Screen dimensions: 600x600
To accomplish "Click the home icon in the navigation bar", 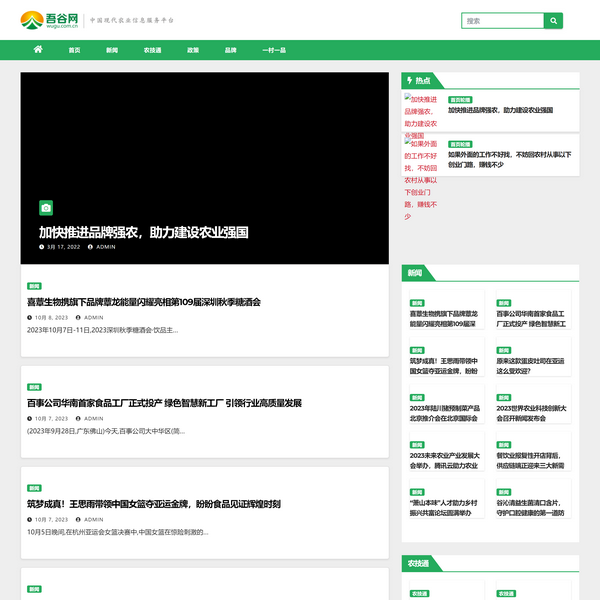I will [38, 49].
